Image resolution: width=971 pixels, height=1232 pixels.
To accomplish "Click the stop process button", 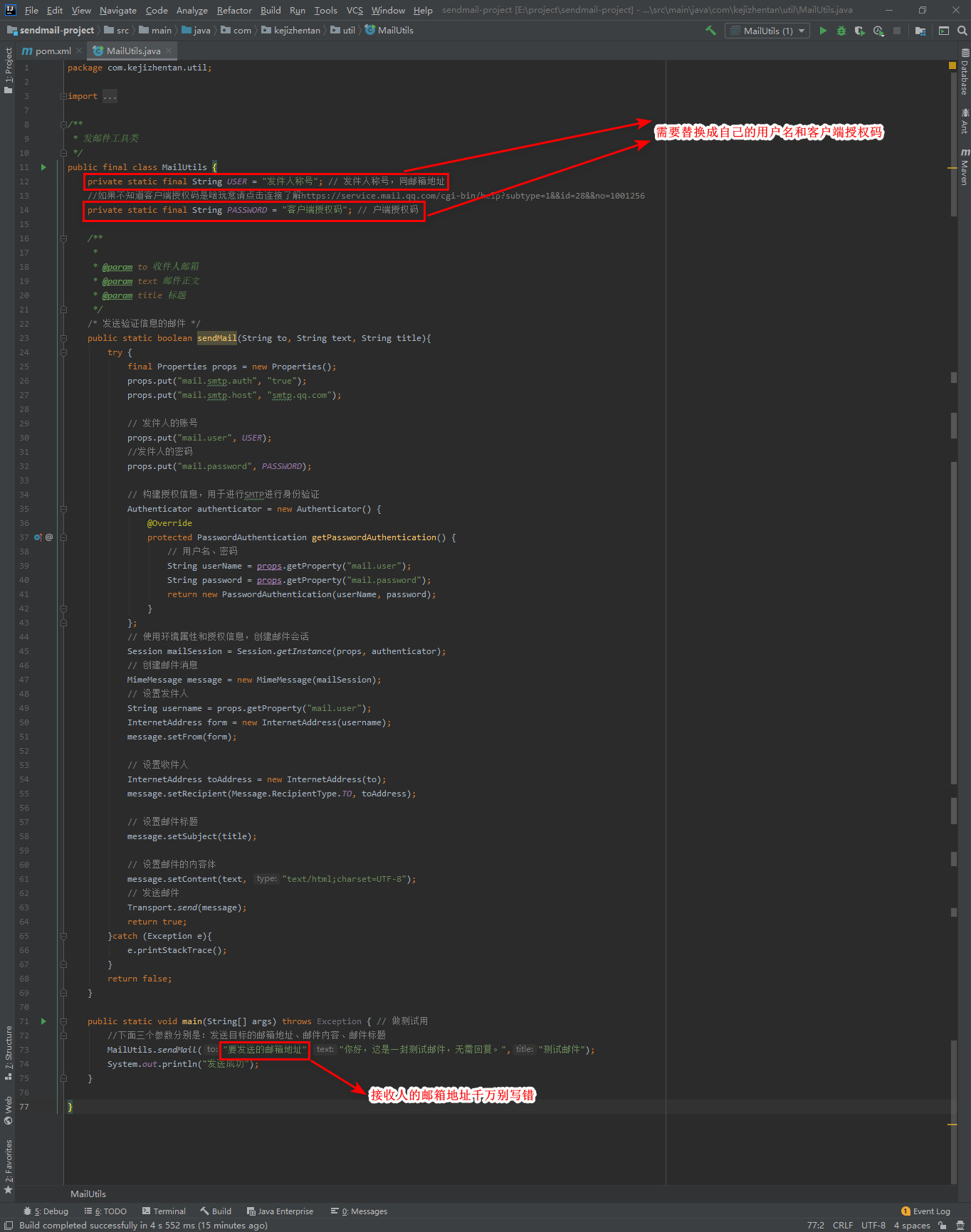I will tap(897, 31).
